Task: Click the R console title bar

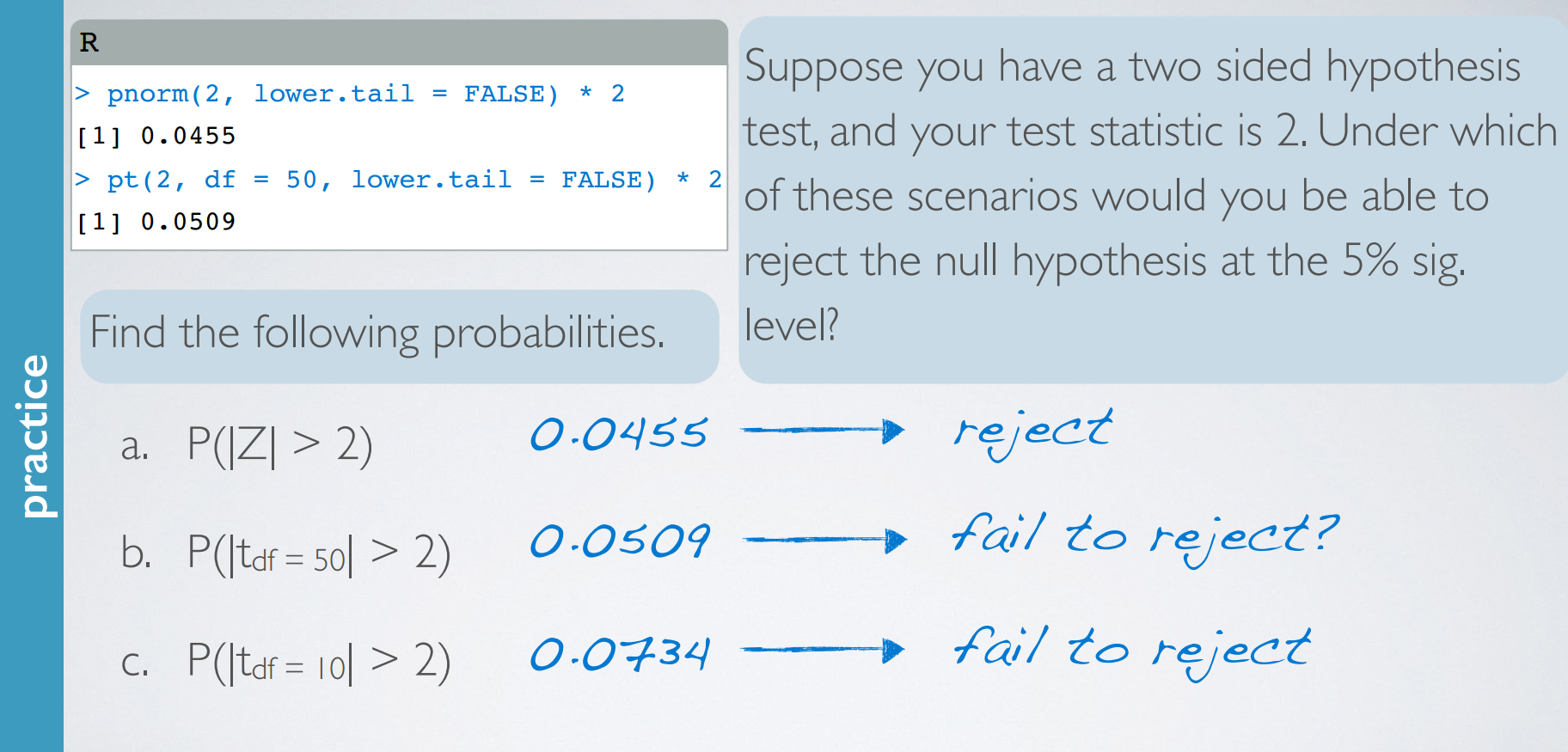Action: (x=400, y=42)
